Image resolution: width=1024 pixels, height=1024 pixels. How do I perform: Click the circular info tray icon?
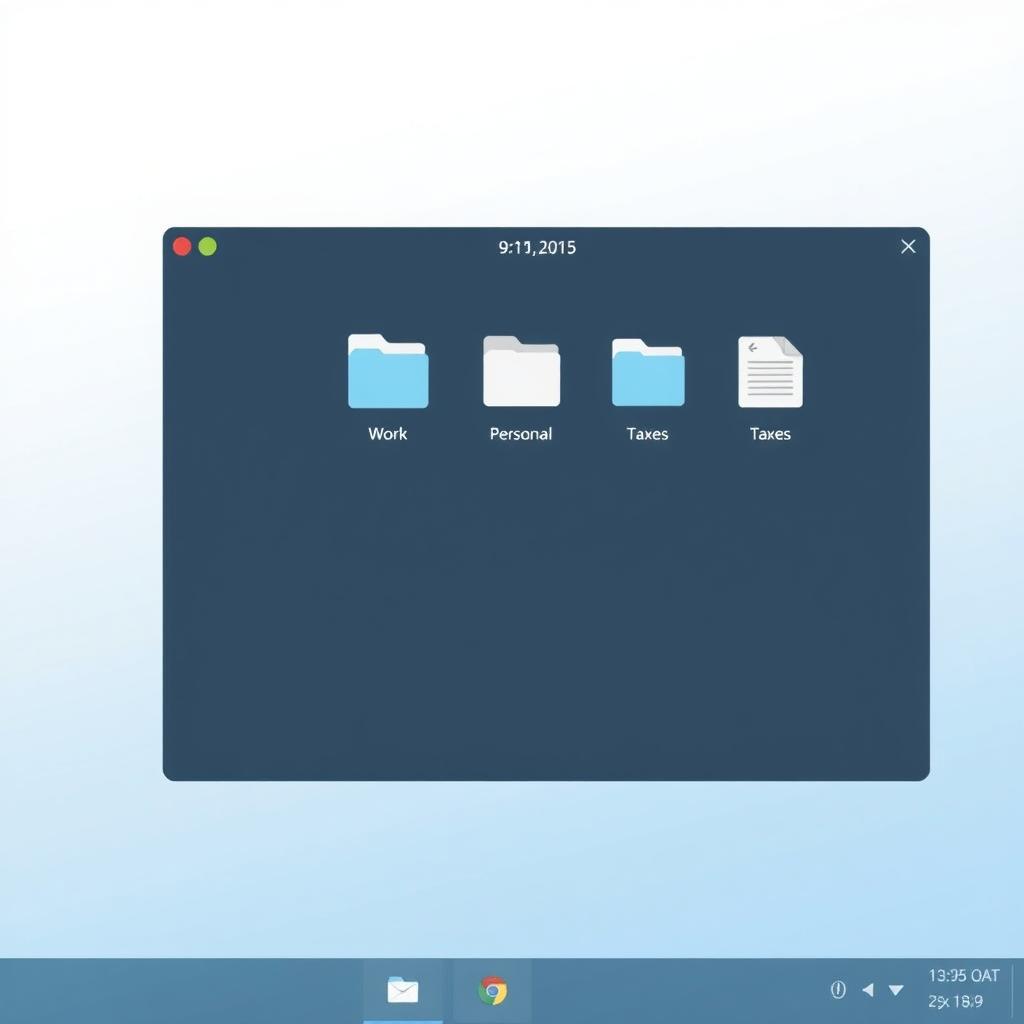click(x=838, y=989)
